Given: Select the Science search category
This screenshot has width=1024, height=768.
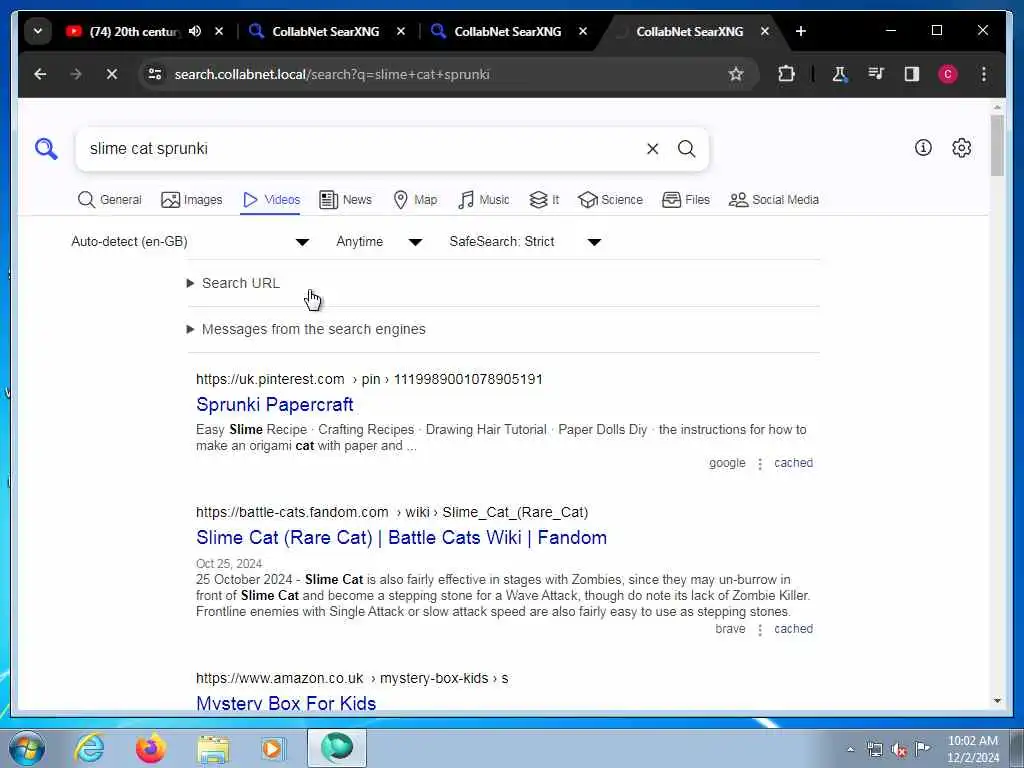Looking at the screenshot, I should tap(611, 200).
